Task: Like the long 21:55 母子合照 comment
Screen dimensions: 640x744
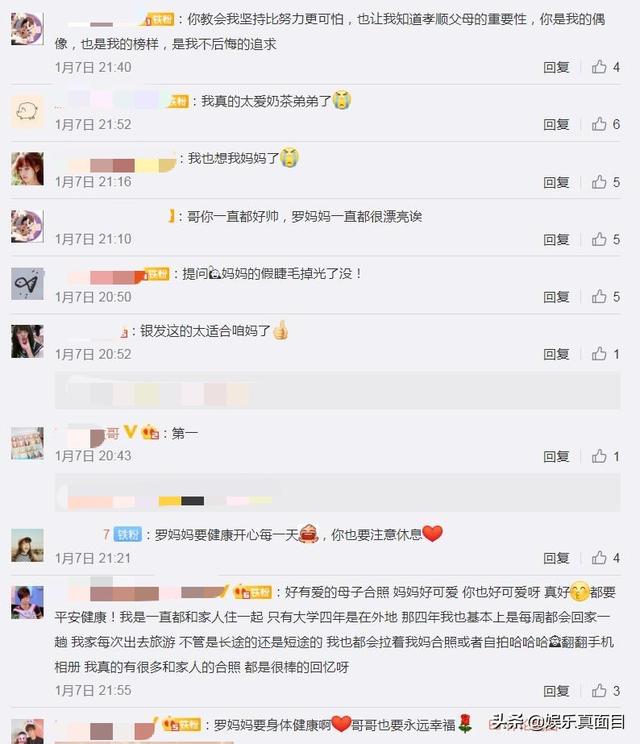Action: (x=605, y=691)
